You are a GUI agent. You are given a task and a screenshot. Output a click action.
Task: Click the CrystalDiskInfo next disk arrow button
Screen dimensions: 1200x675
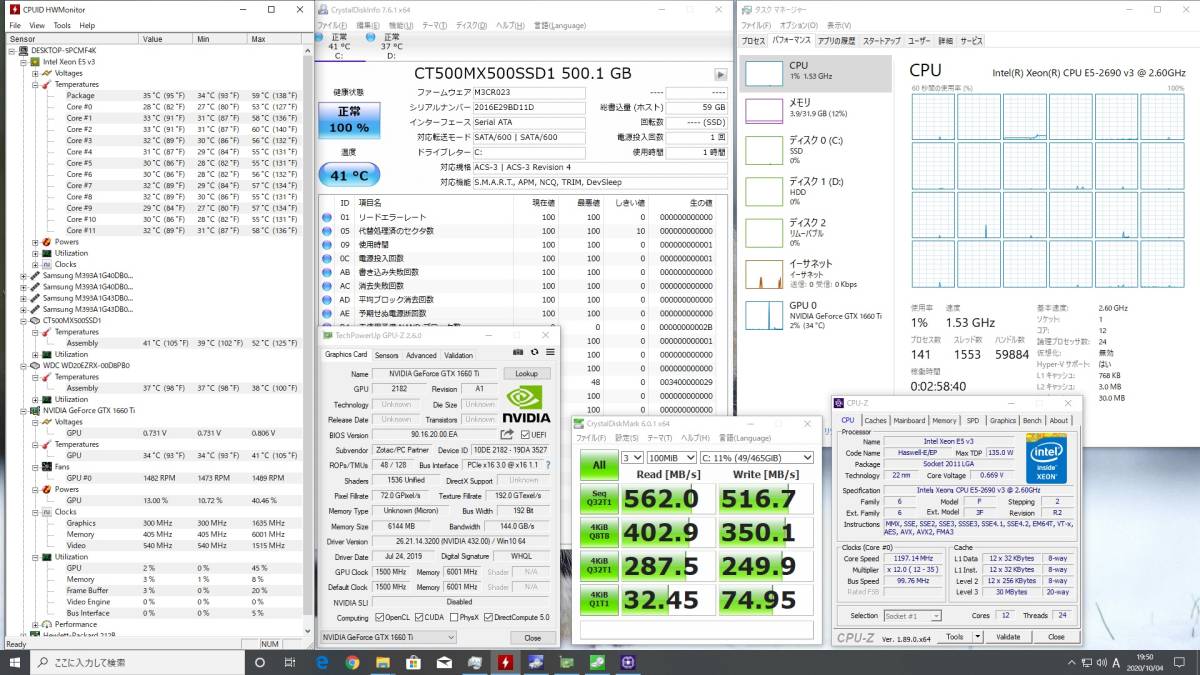[721, 74]
